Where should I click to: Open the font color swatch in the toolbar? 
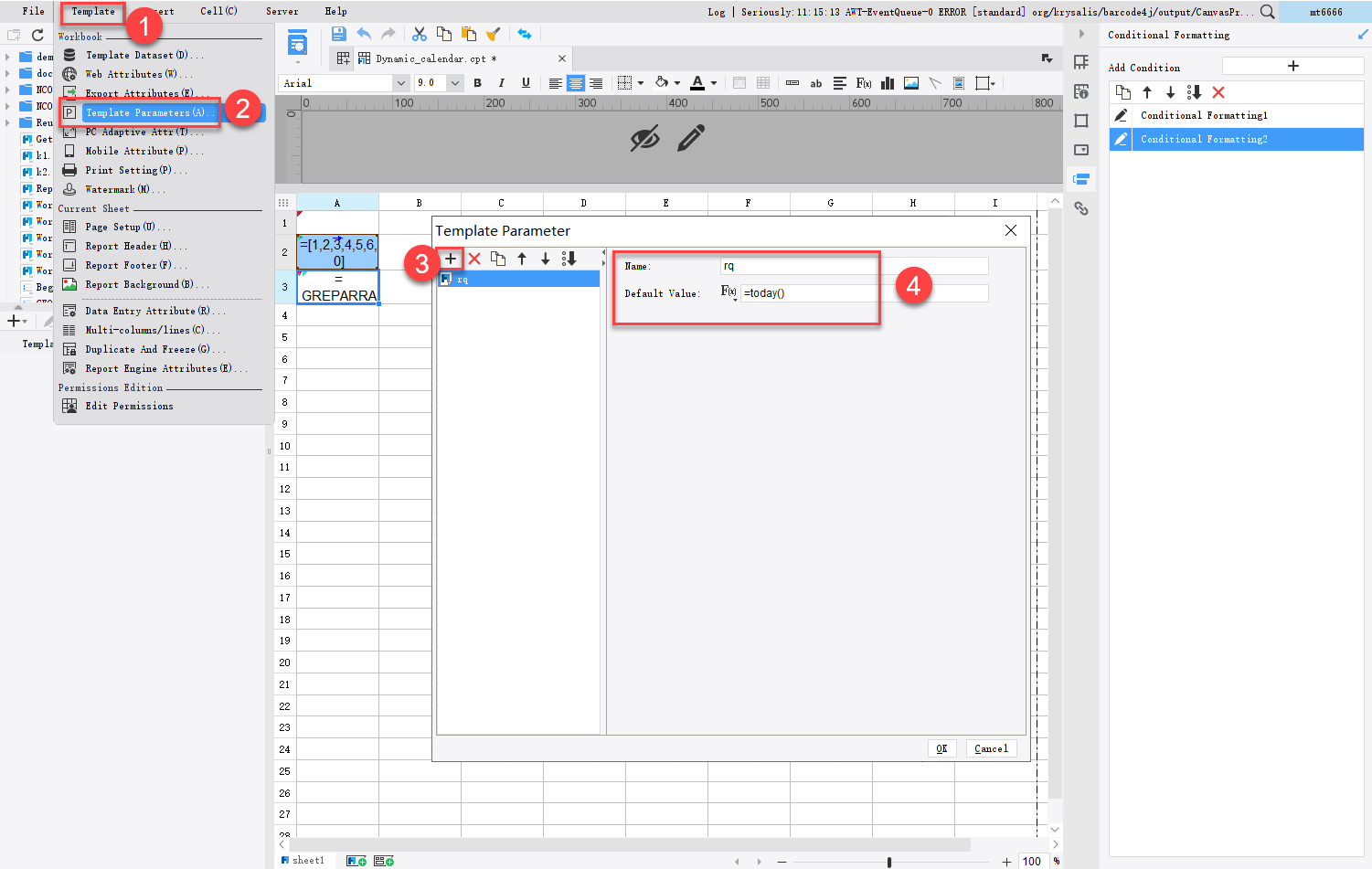click(697, 82)
